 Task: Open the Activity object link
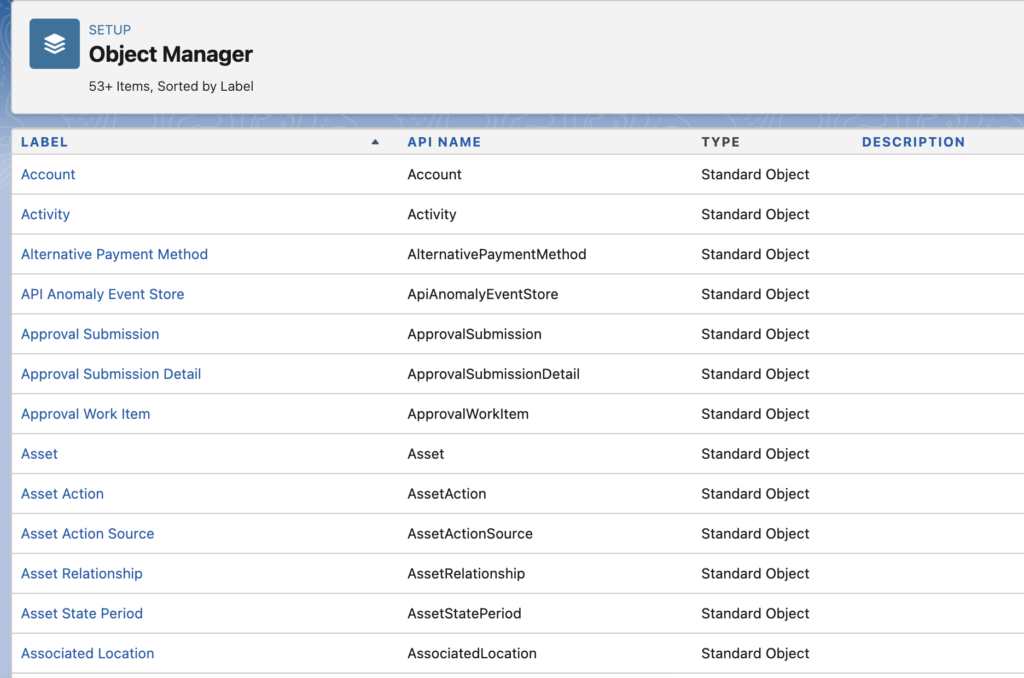click(45, 214)
